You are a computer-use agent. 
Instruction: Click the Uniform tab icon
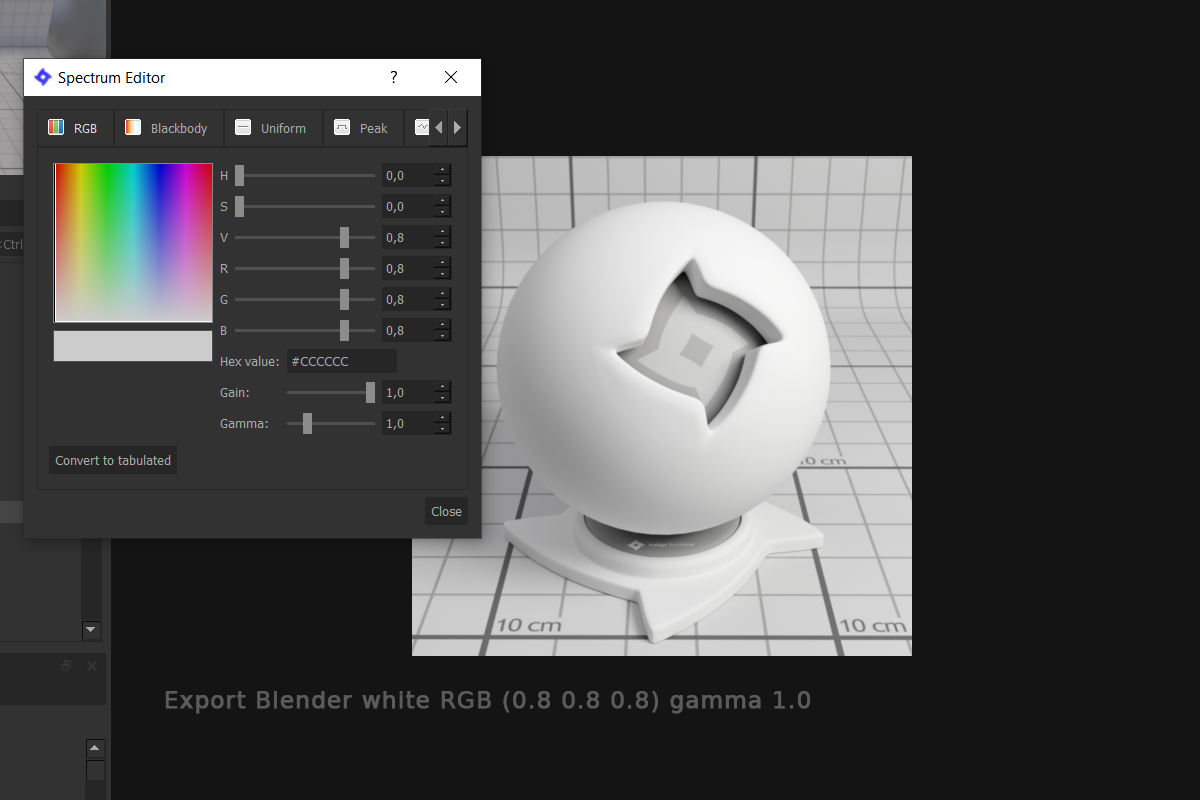(243, 128)
